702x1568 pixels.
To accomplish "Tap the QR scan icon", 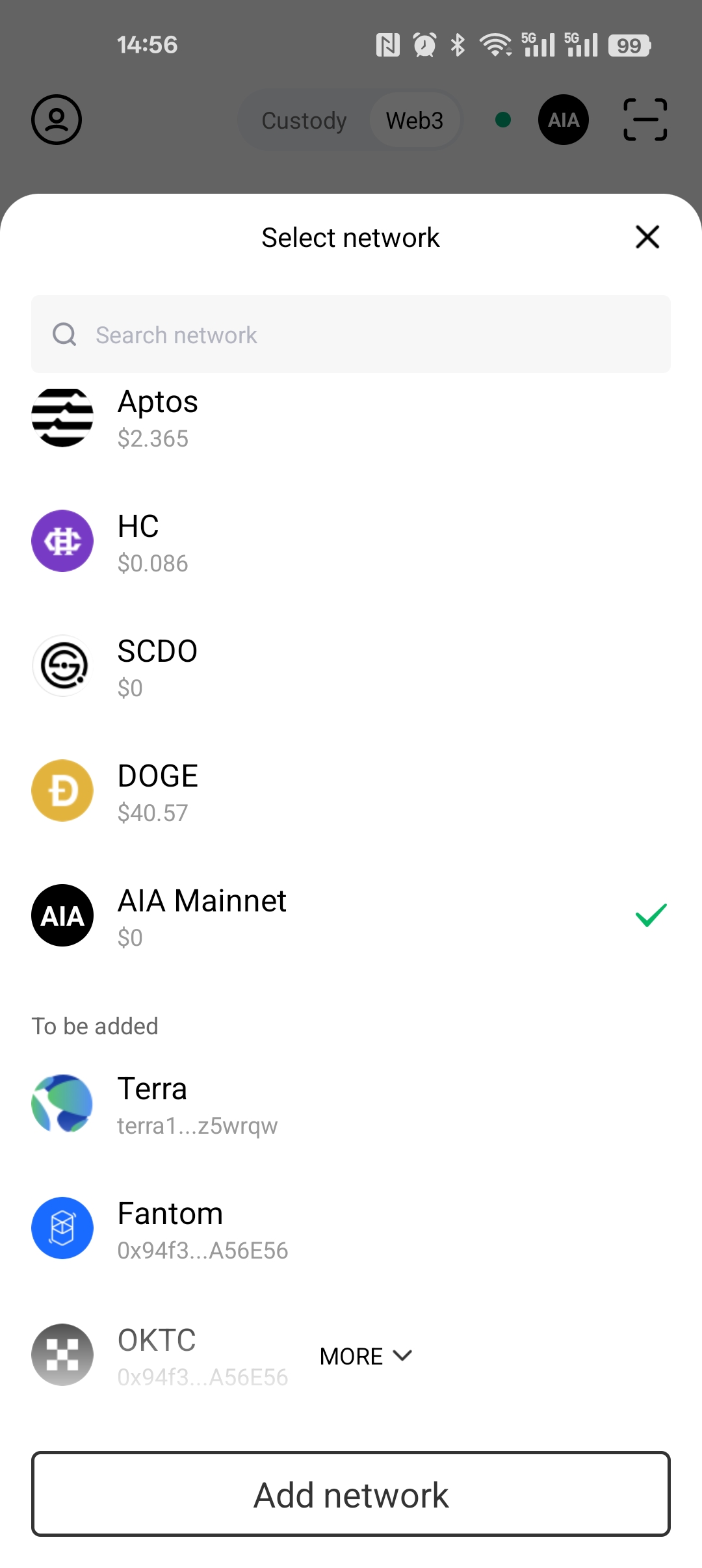I will pos(645,120).
